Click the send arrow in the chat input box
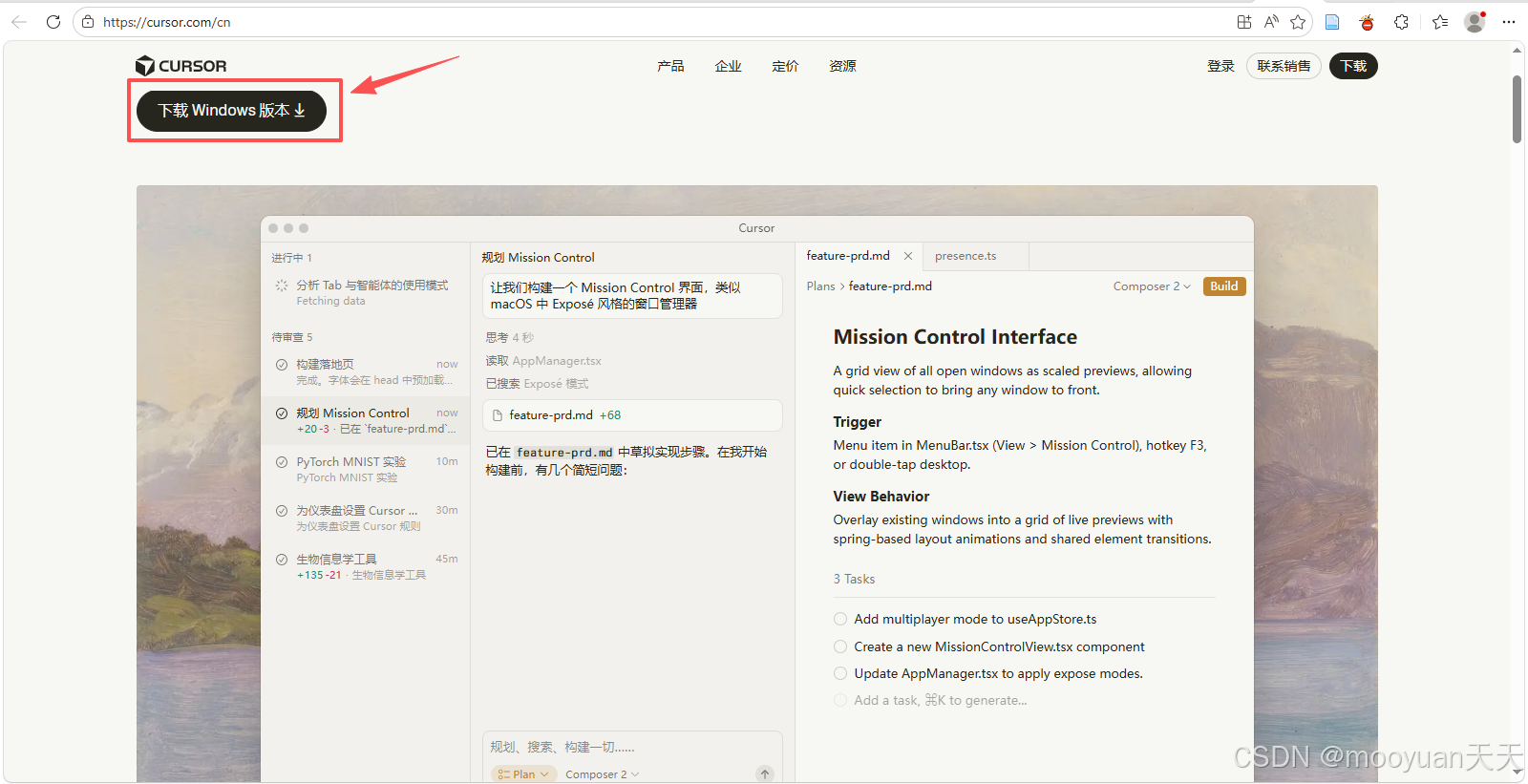1528x784 pixels. (x=765, y=774)
